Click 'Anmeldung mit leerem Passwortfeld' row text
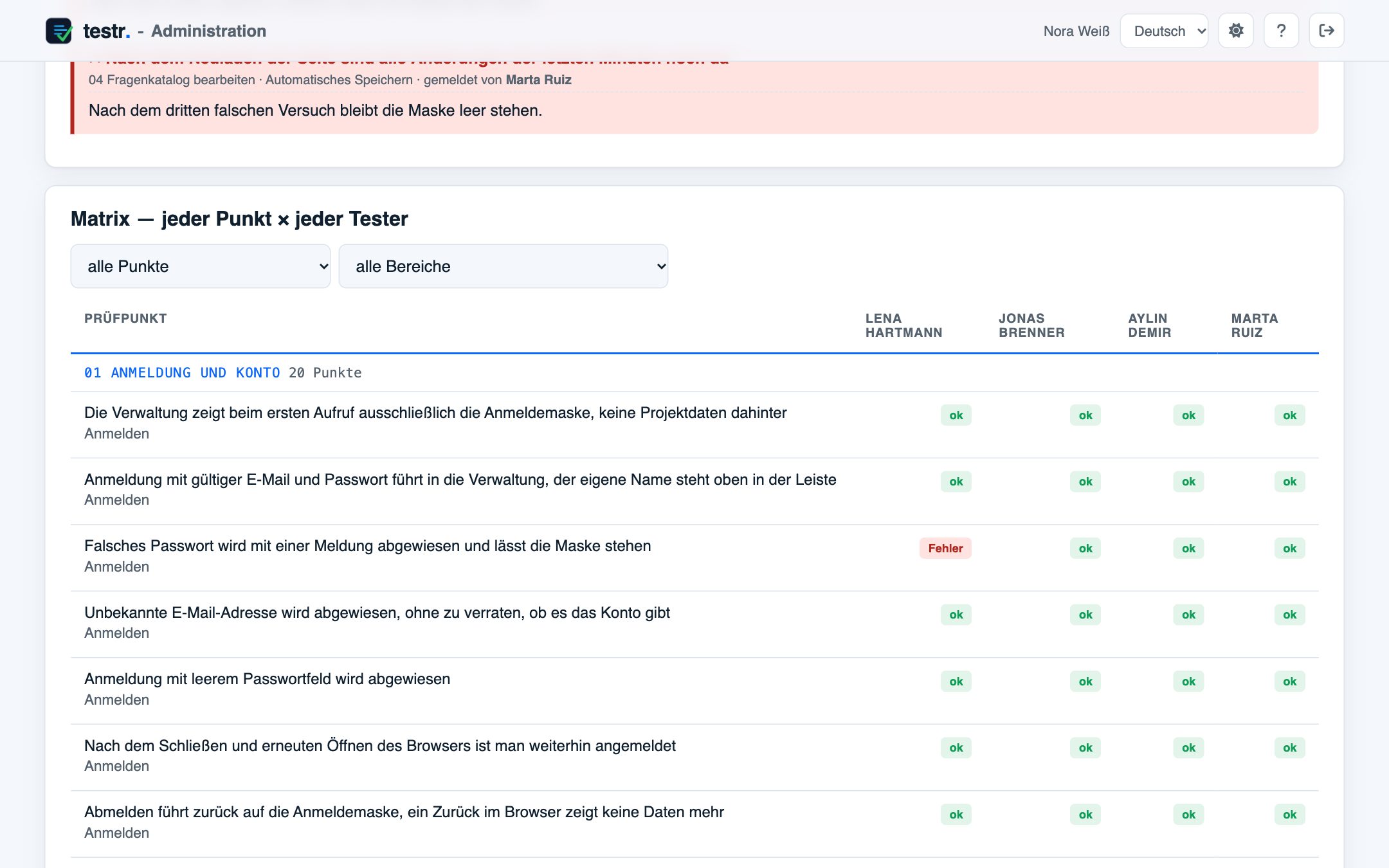Screen dimensions: 1389x868 267,679
